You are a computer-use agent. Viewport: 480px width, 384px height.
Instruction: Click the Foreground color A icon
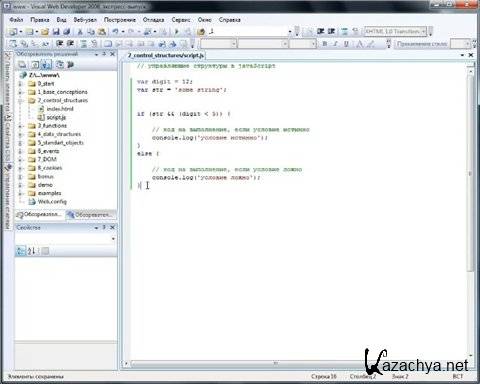(359, 44)
